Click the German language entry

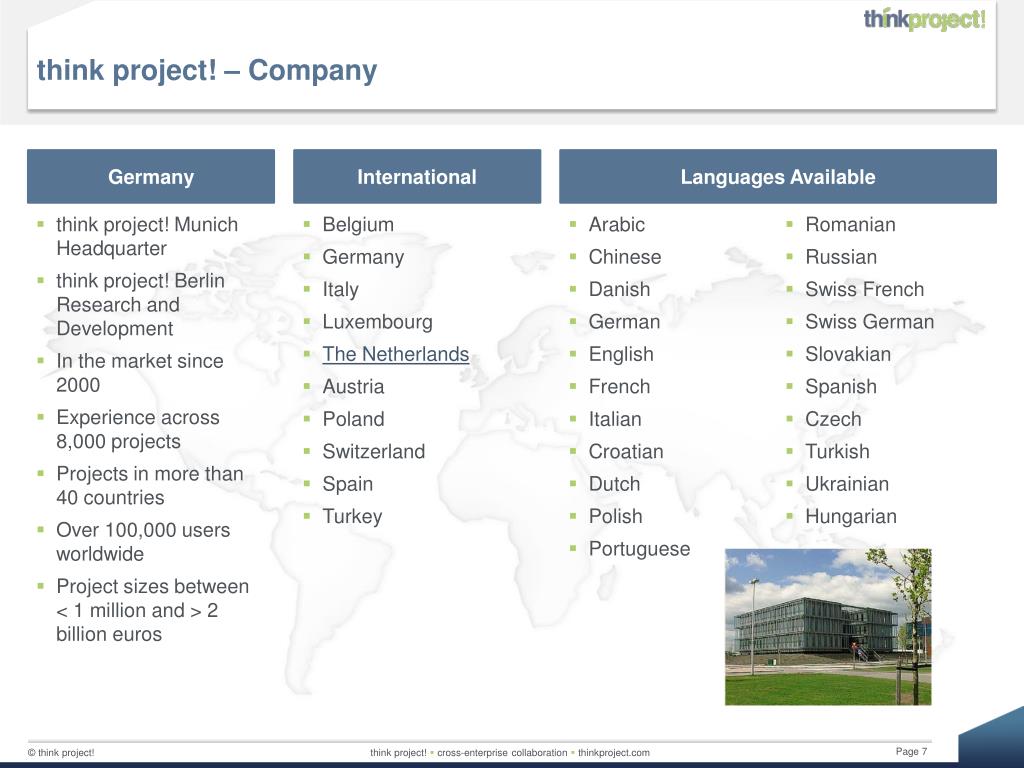[x=624, y=322]
